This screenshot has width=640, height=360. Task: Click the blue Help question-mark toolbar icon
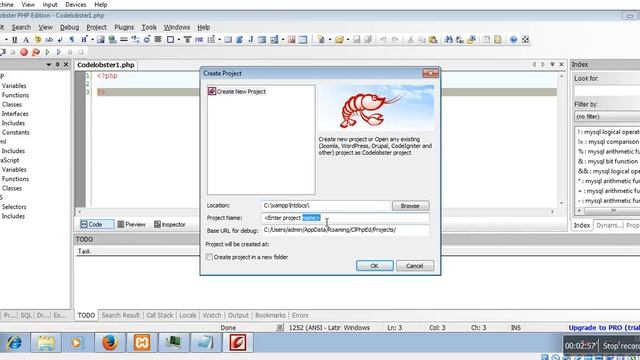pos(513,40)
